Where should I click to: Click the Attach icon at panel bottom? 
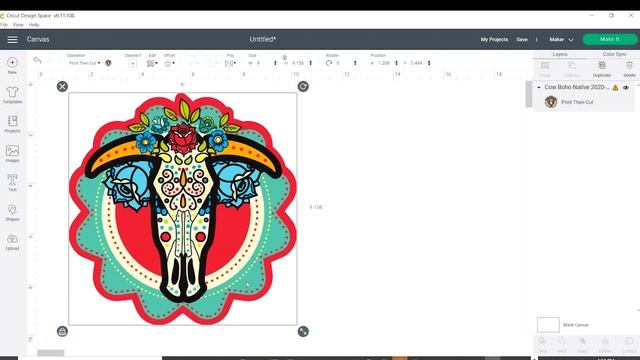(583, 341)
